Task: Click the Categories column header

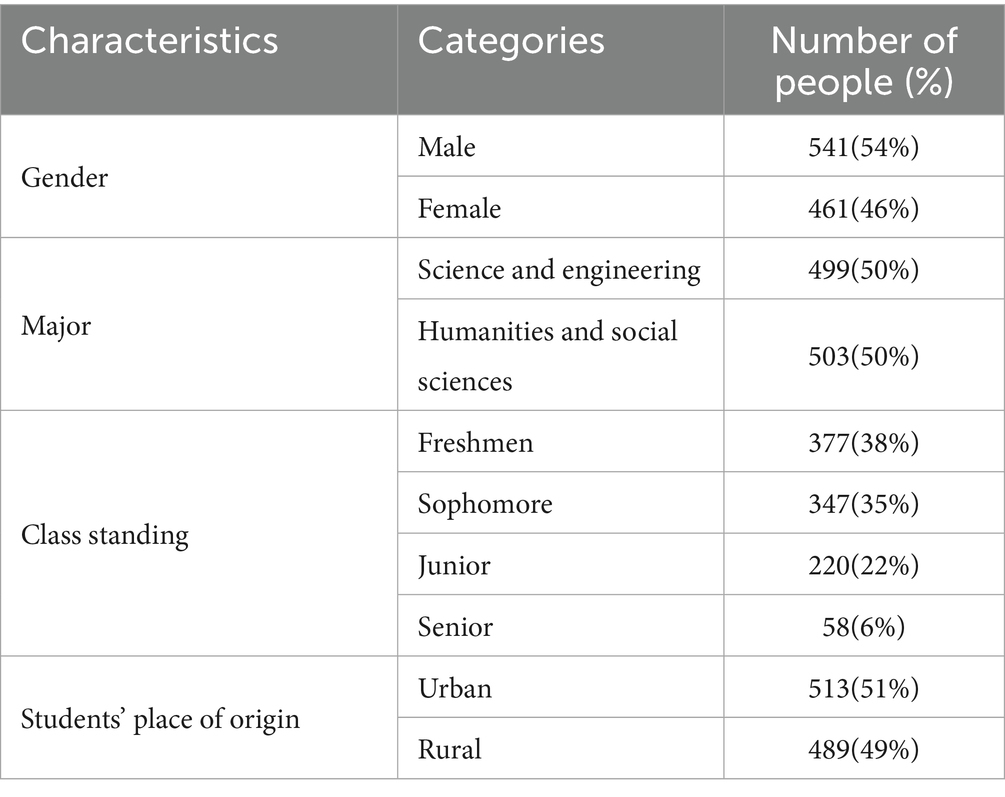Action: click(x=511, y=42)
